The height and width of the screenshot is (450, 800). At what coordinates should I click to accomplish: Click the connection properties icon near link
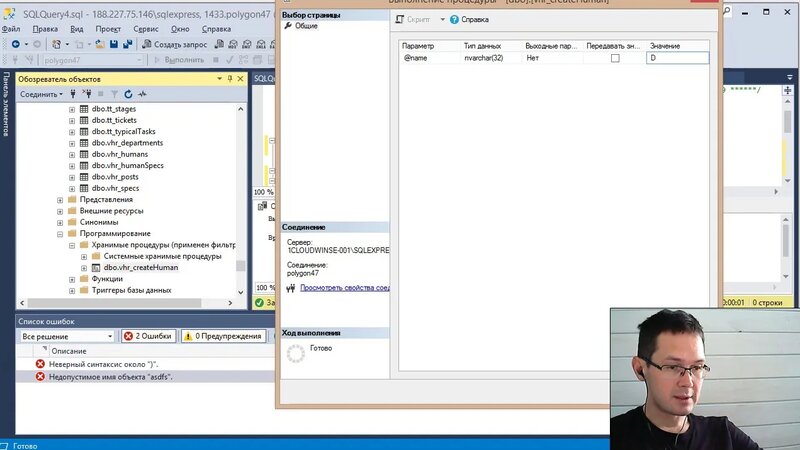click(291, 288)
